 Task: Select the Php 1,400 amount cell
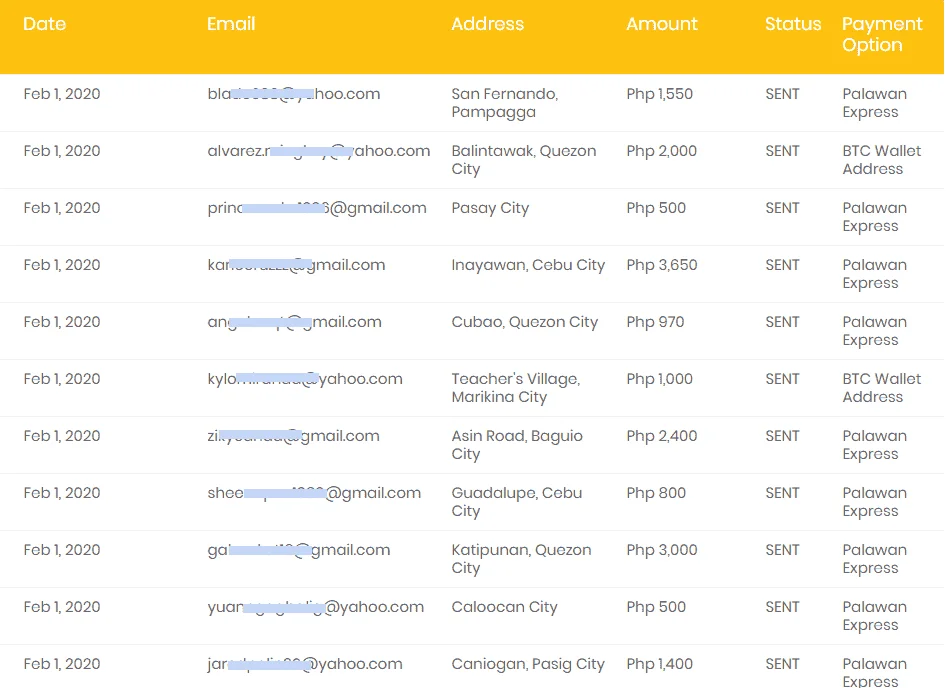pyautogui.click(x=659, y=664)
